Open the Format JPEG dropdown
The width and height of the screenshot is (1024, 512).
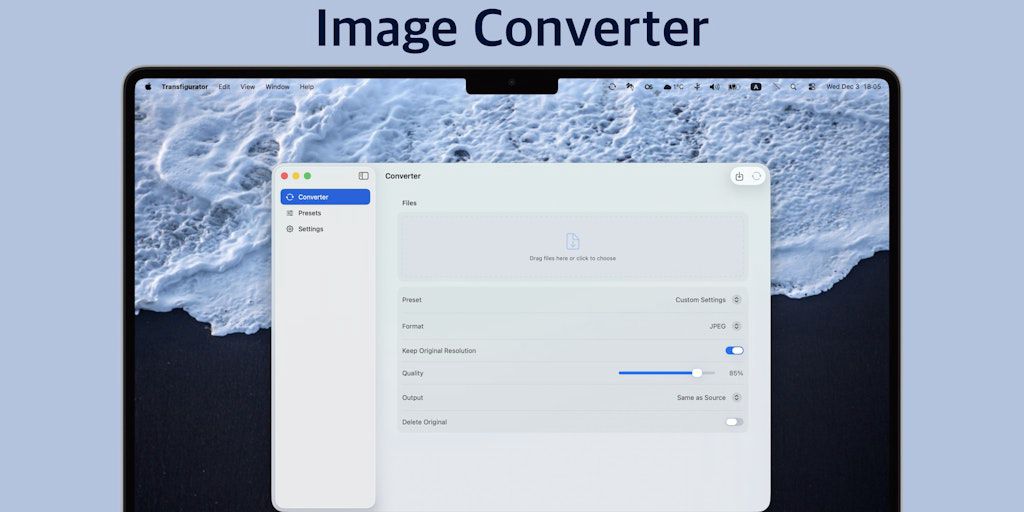pyautogui.click(x=736, y=326)
